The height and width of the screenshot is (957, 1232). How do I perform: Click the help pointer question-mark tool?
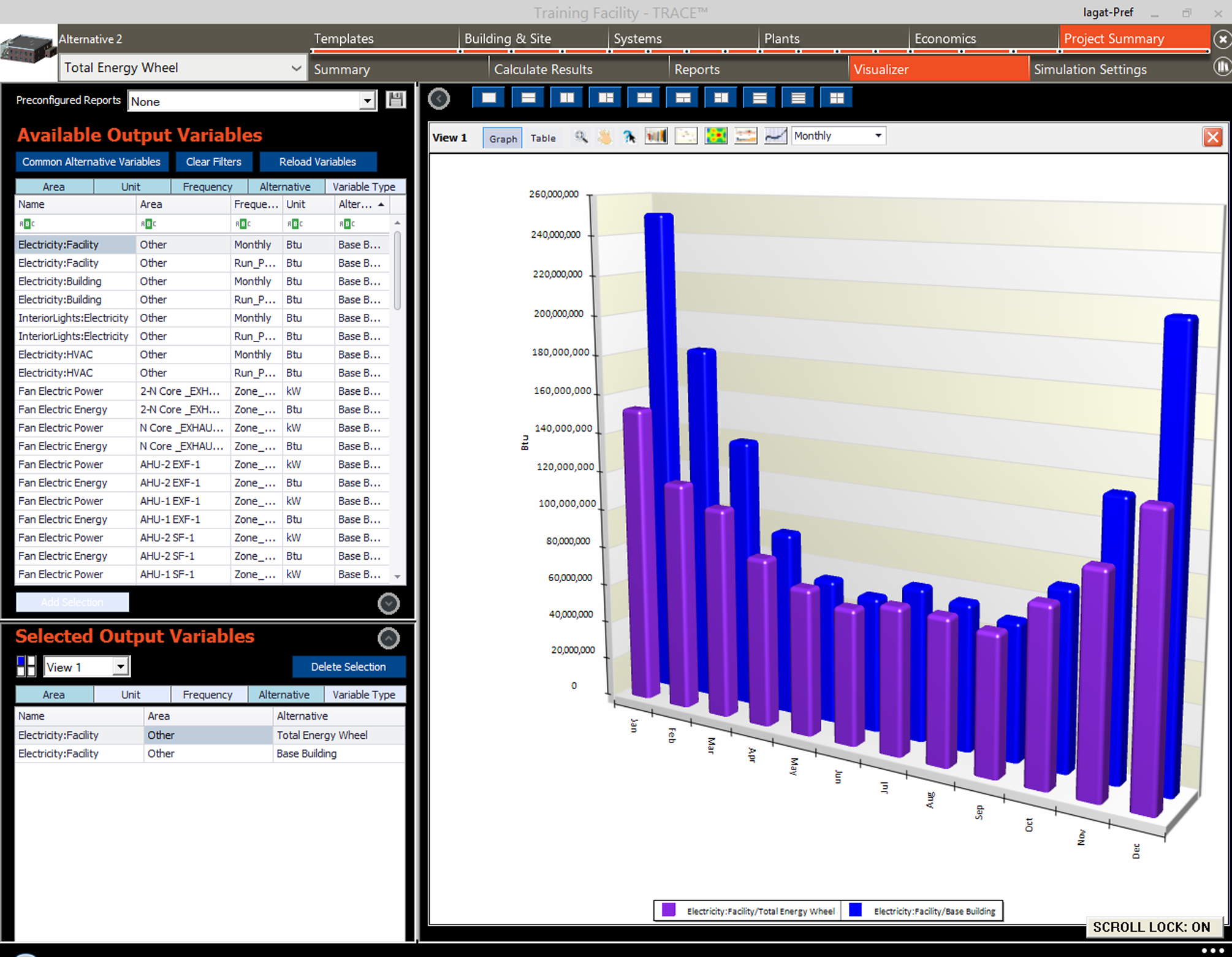(x=629, y=136)
